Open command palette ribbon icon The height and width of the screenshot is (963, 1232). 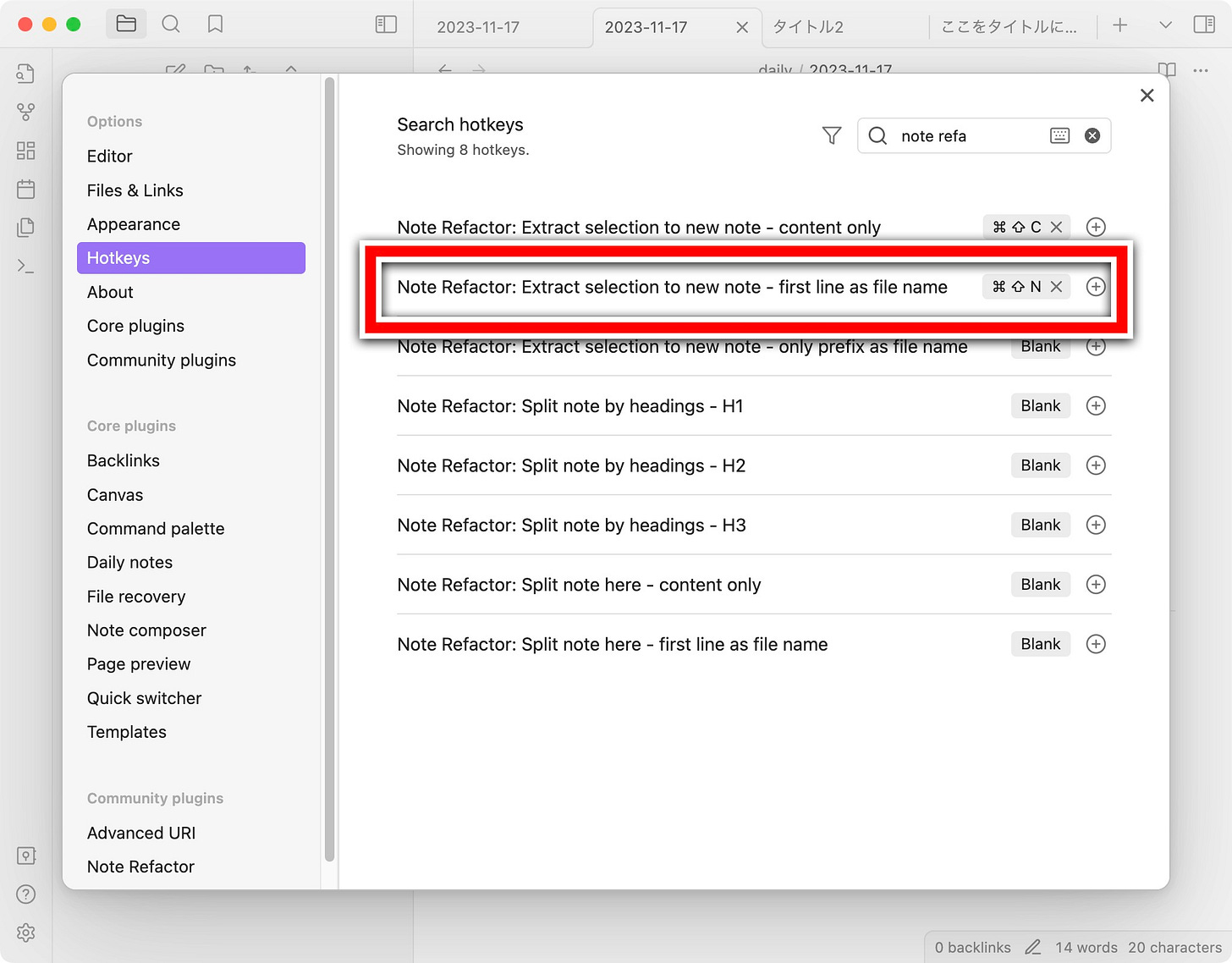26,267
